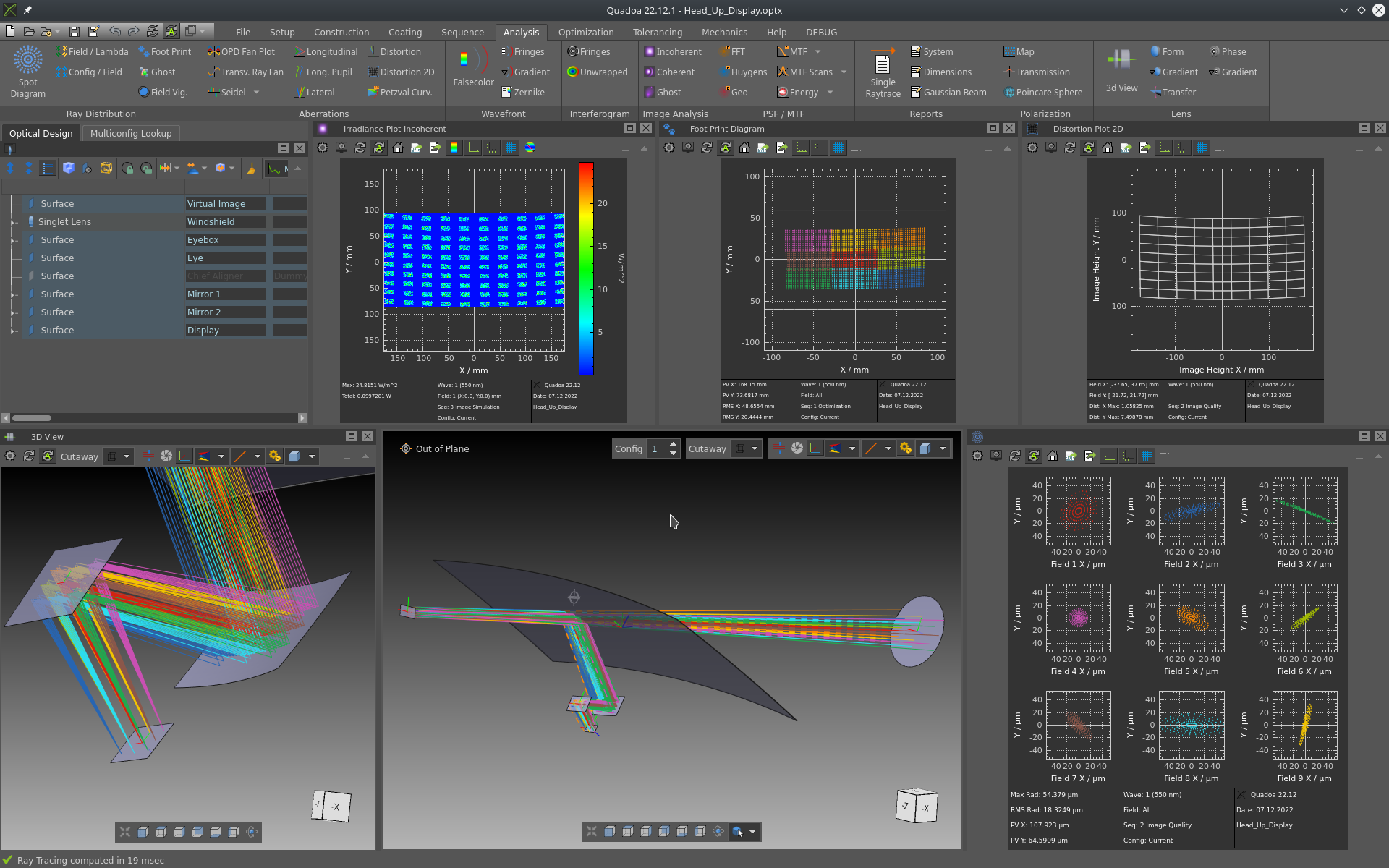Click the save icon in top toolbar
Viewport: 1389px width, 868px height.
click(x=74, y=31)
